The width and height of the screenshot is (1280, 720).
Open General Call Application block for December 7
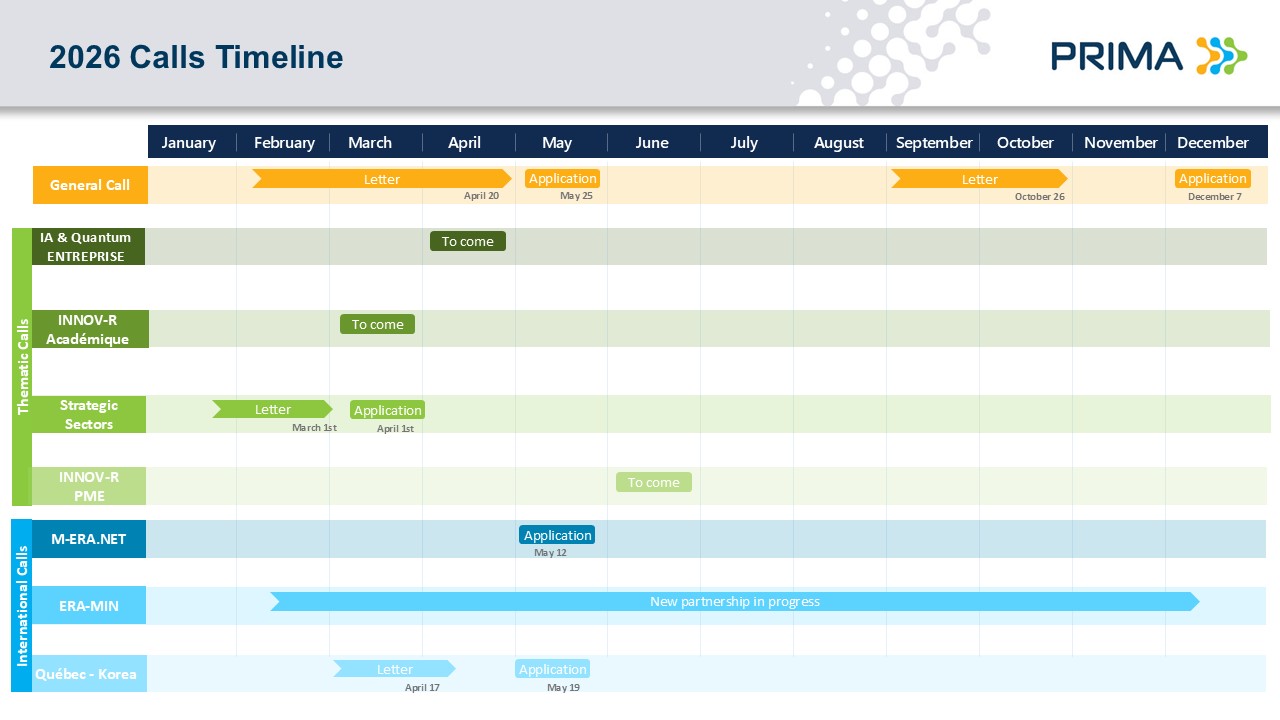(x=1212, y=179)
